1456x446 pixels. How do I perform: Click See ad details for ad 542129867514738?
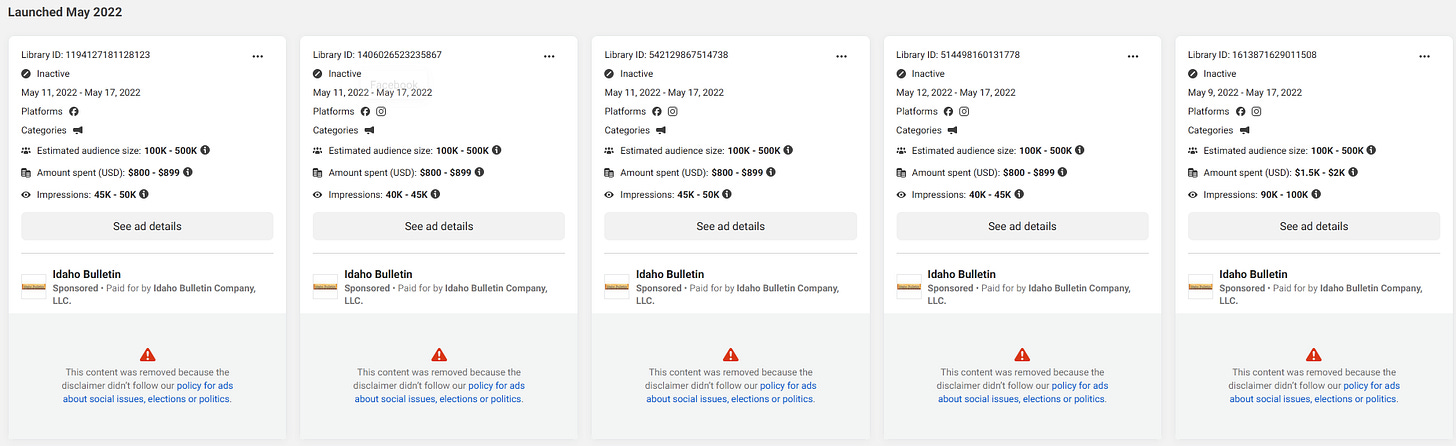(731, 226)
